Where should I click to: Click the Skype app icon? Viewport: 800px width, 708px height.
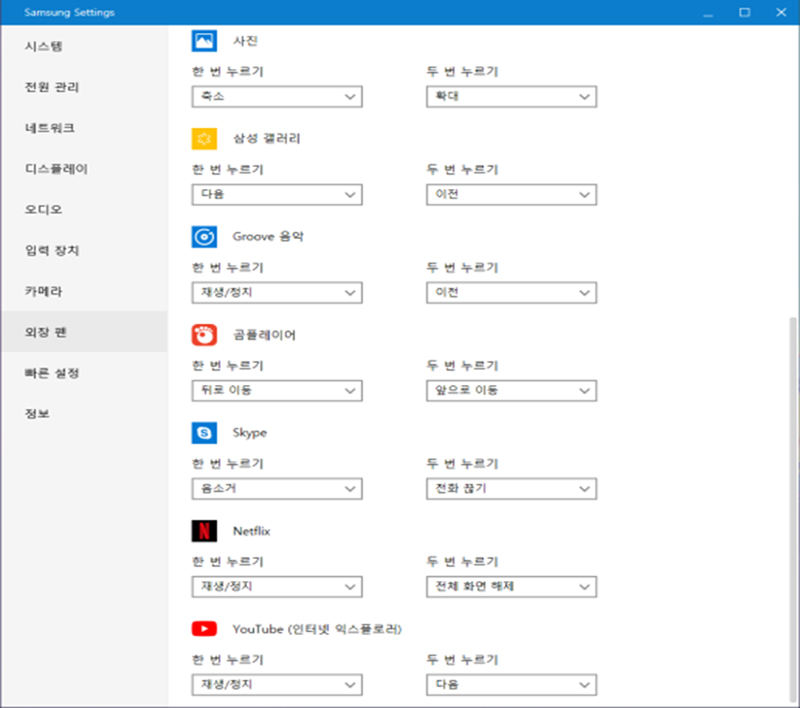point(202,432)
